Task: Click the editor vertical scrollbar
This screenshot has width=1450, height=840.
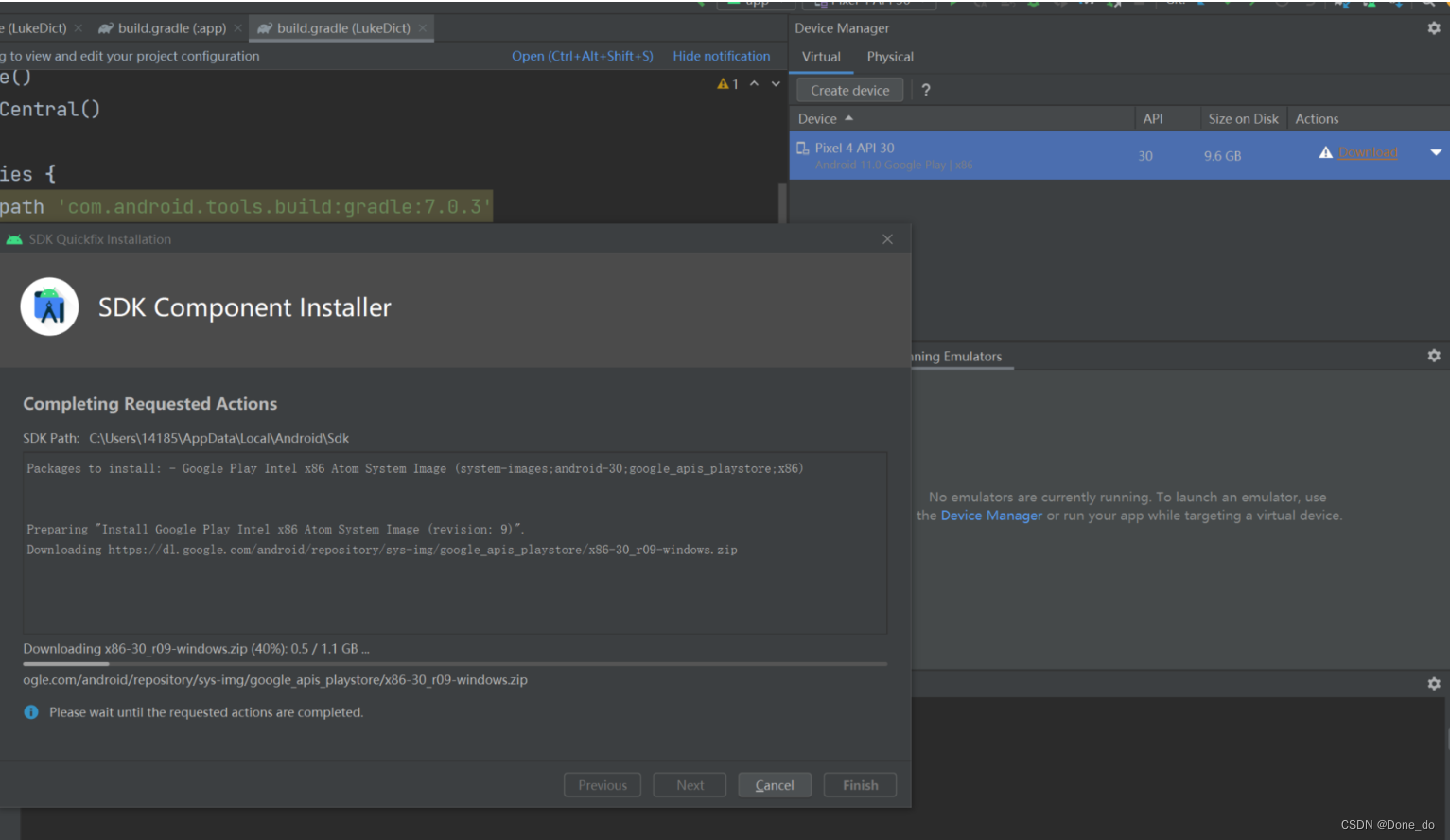Action: click(x=782, y=202)
